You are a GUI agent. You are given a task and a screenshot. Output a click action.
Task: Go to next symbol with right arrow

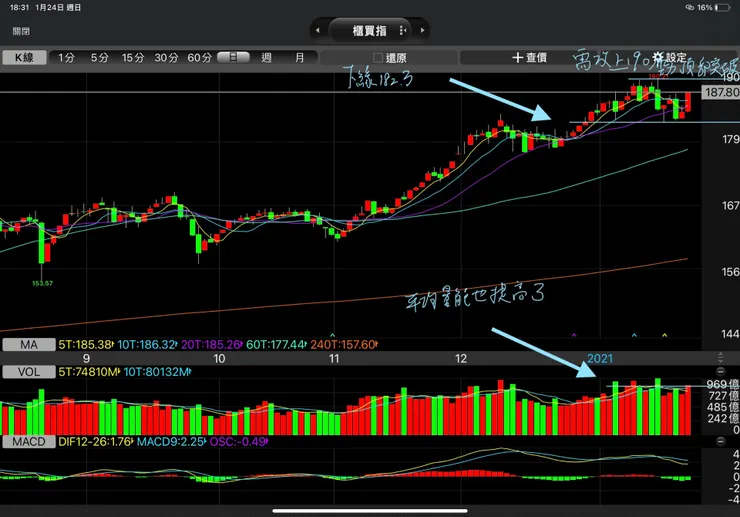point(422,30)
